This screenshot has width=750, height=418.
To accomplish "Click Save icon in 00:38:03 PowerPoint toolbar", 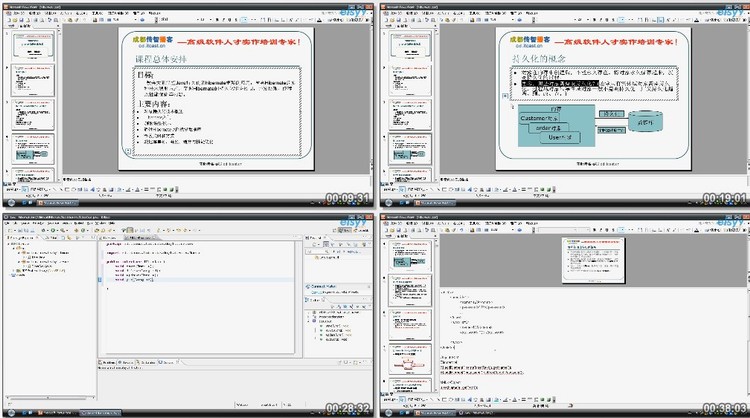I will click(x=398, y=230).
